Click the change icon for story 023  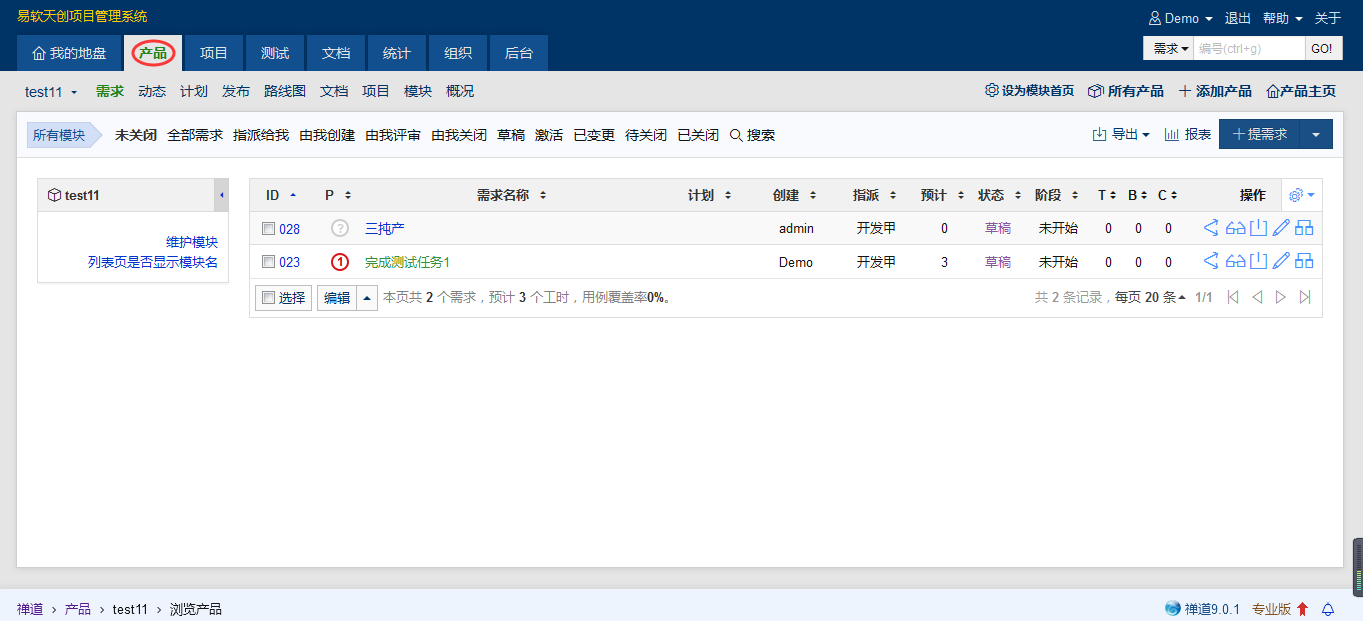1211,261
